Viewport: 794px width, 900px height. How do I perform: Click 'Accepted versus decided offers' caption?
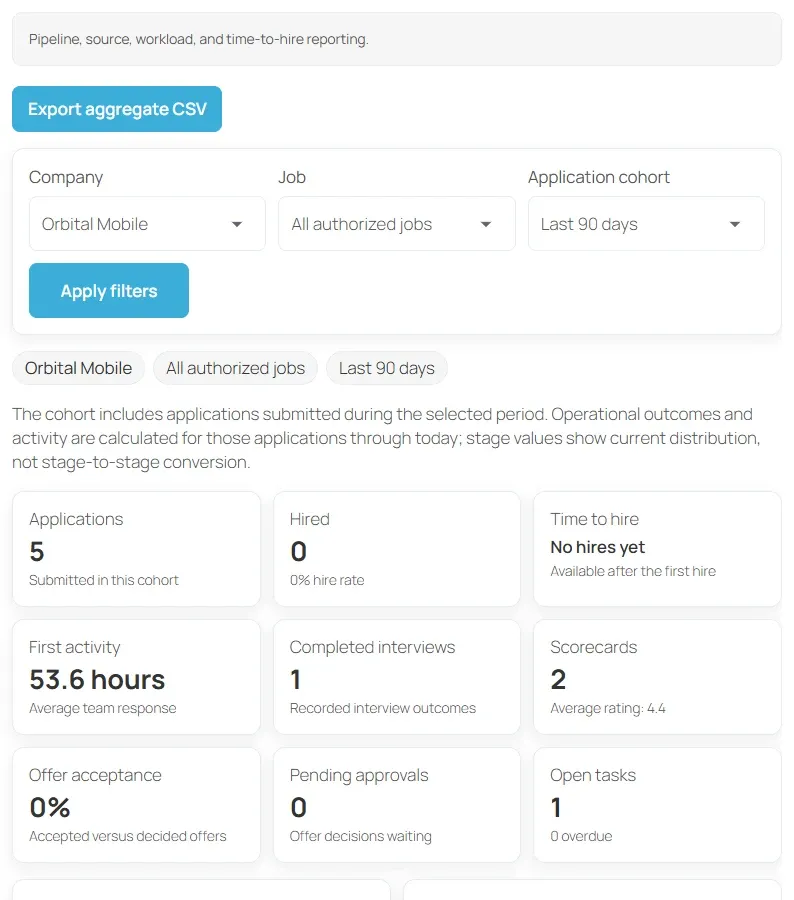pyautogui.click(x=128, y=836)
